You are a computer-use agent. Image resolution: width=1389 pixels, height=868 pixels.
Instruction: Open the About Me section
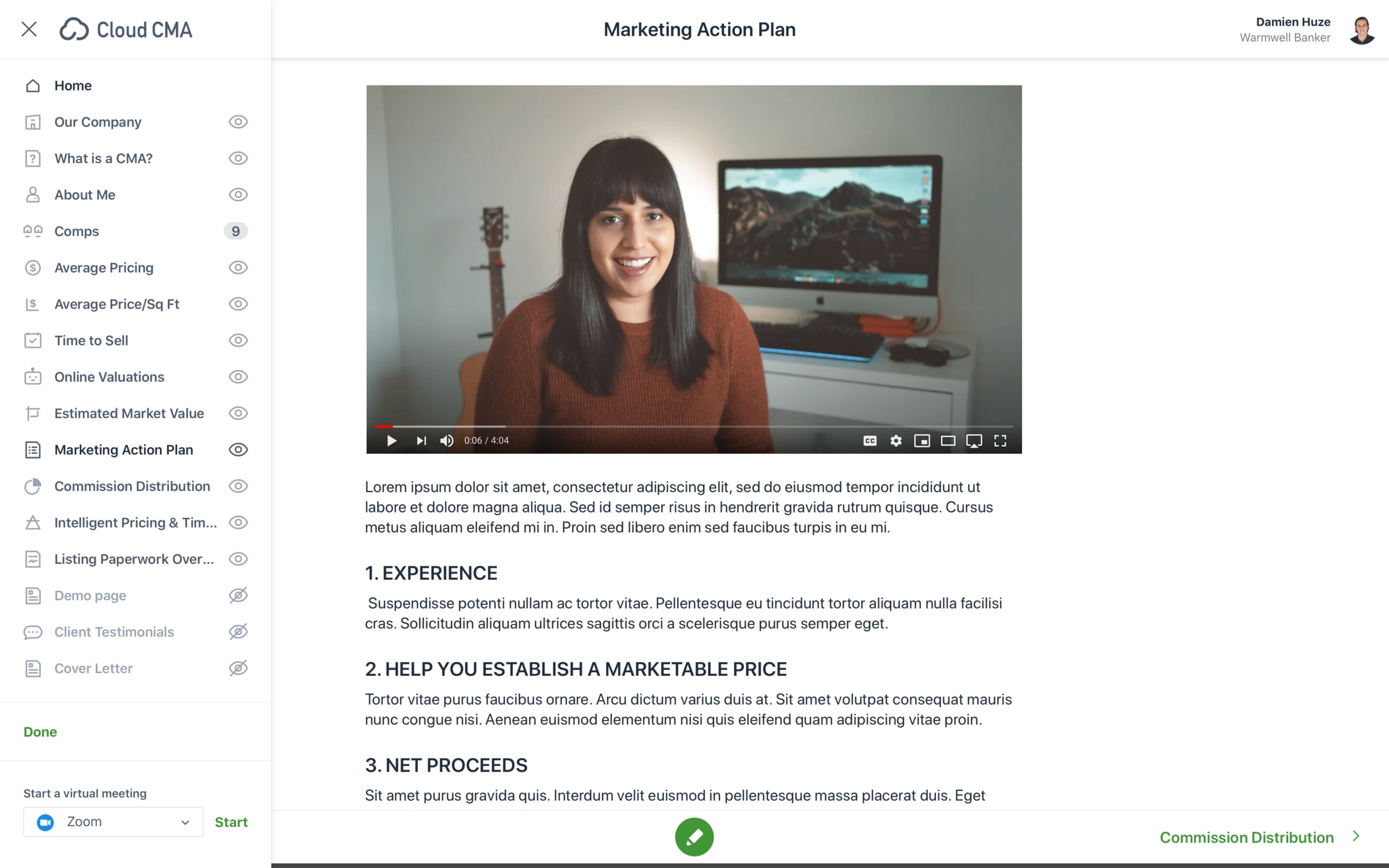coord(85,194)
